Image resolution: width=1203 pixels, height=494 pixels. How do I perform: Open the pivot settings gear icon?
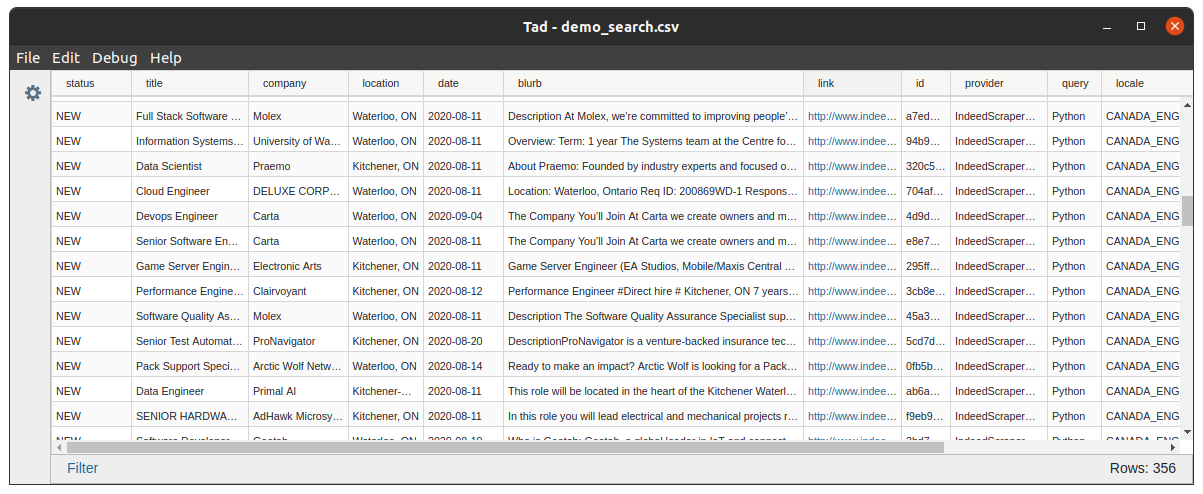click(x=33, y=93)
